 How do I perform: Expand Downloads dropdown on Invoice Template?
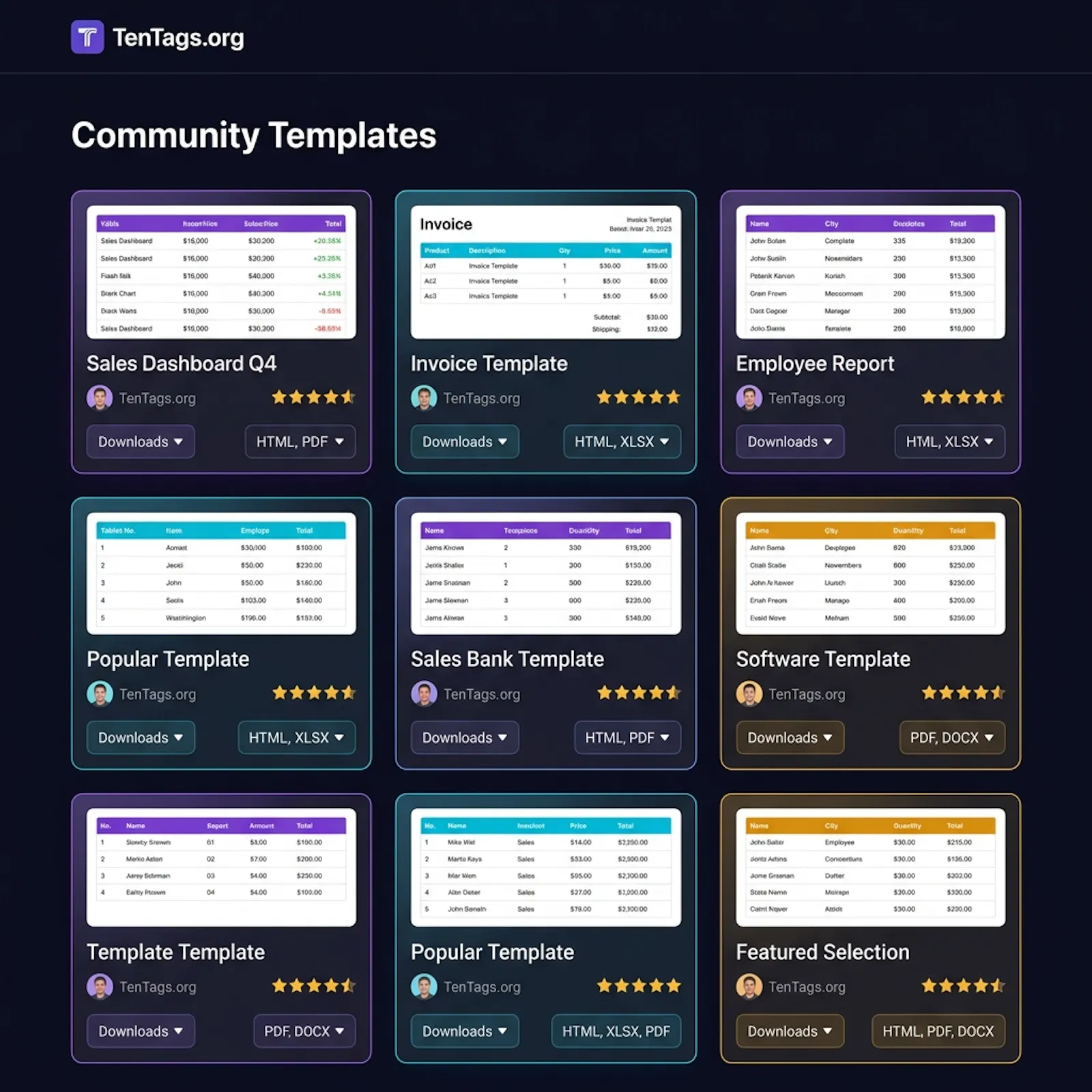click(x=465, y=442)
